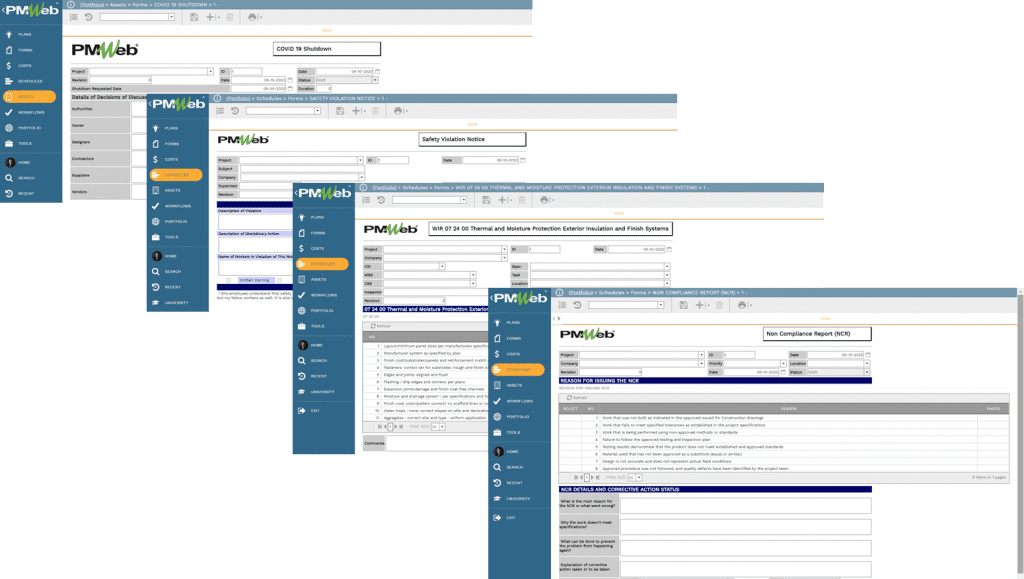Click the save icon in the Safety Violation Notice toolbar

340,111
